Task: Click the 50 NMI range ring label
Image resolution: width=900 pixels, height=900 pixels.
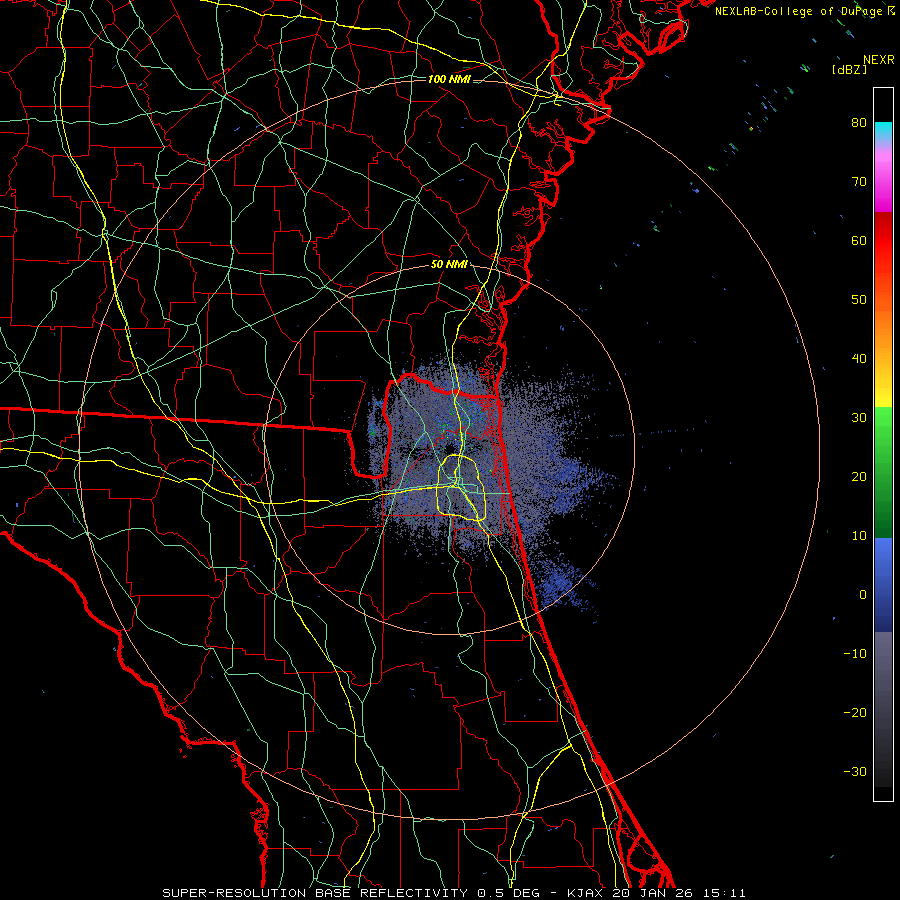Action: coord(449,265)
